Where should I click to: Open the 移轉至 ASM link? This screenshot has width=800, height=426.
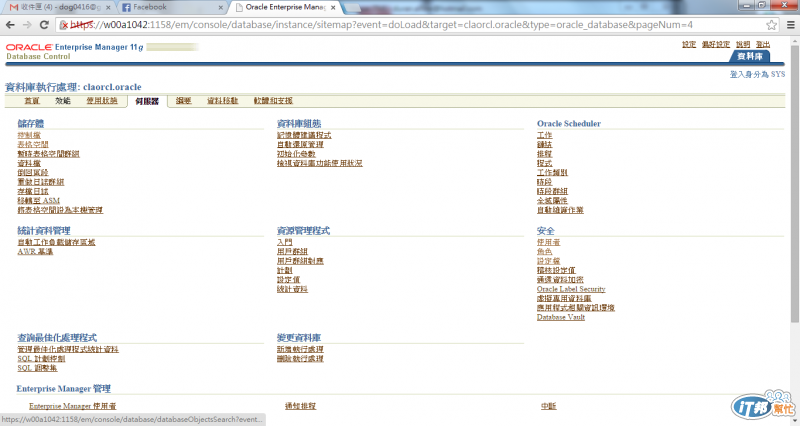39,201
